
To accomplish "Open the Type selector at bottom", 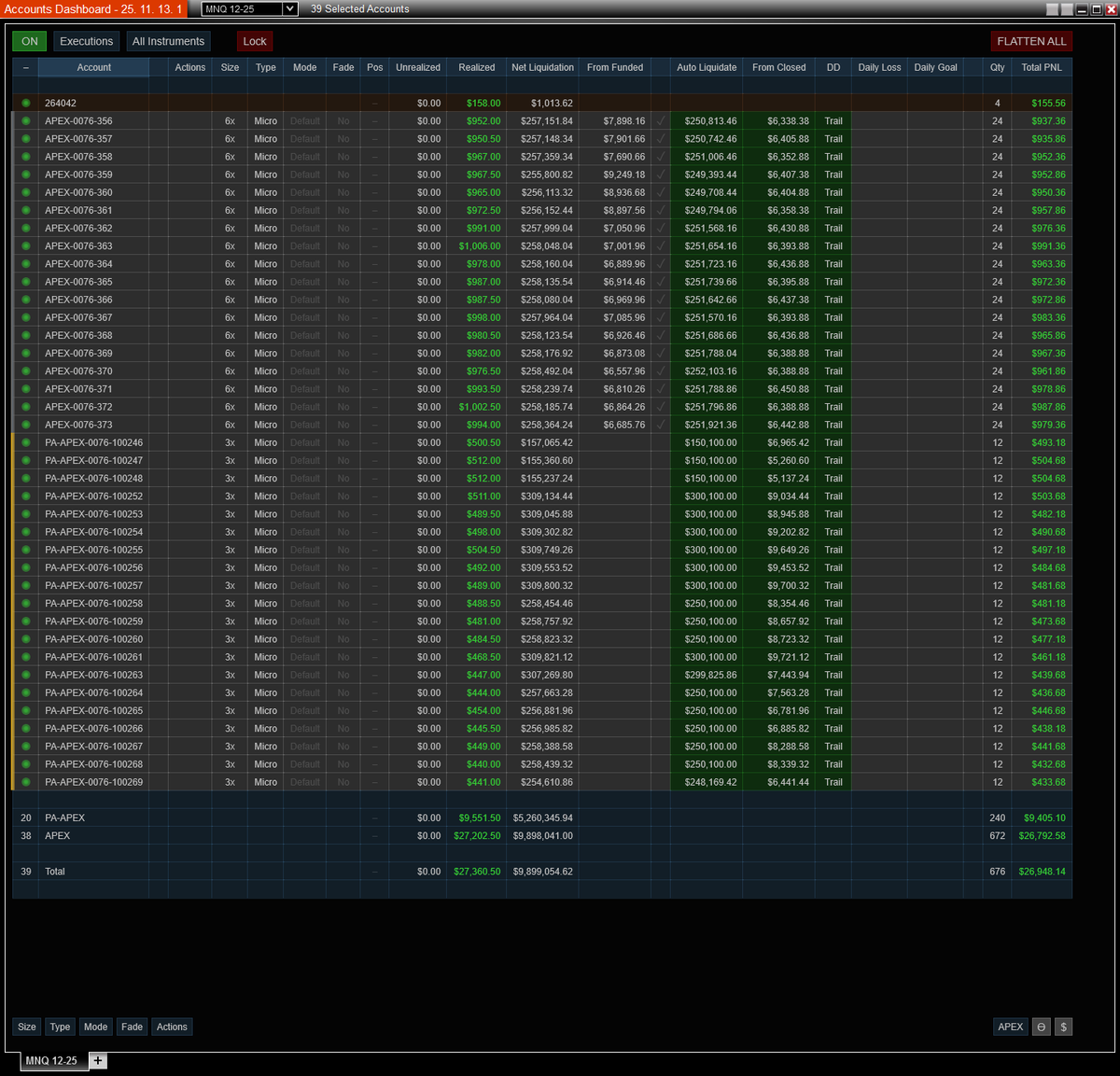I will 60,1027.
